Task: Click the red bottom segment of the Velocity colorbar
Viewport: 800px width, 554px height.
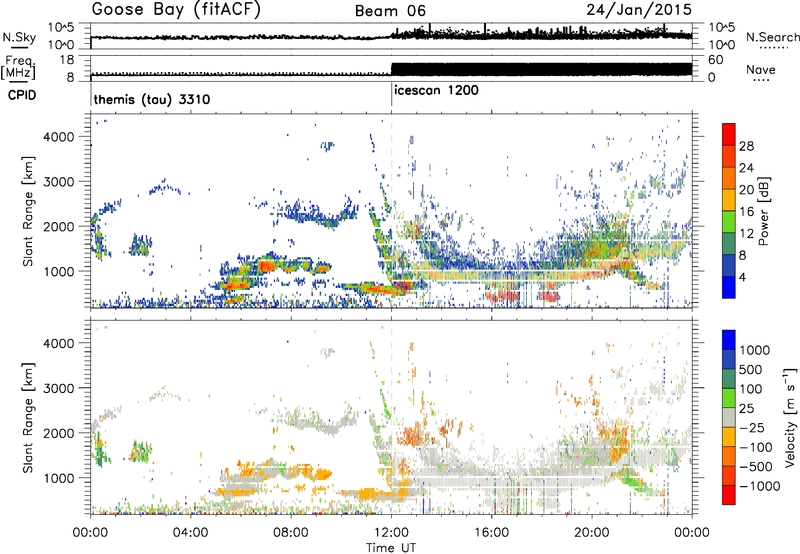Action: point(729,495)
